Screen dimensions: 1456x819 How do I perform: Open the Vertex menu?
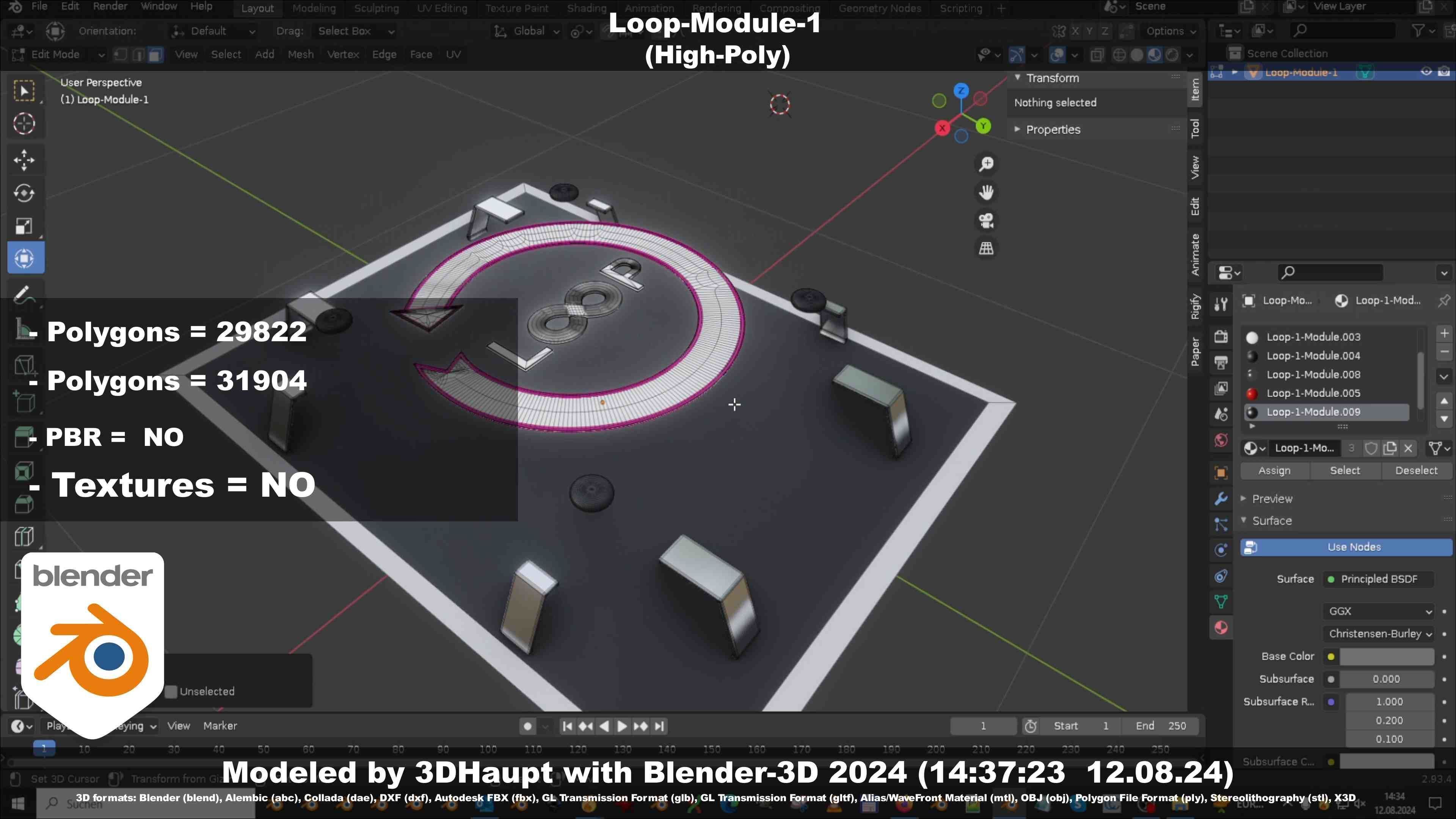pyautogui.click(x=342, y=55)
